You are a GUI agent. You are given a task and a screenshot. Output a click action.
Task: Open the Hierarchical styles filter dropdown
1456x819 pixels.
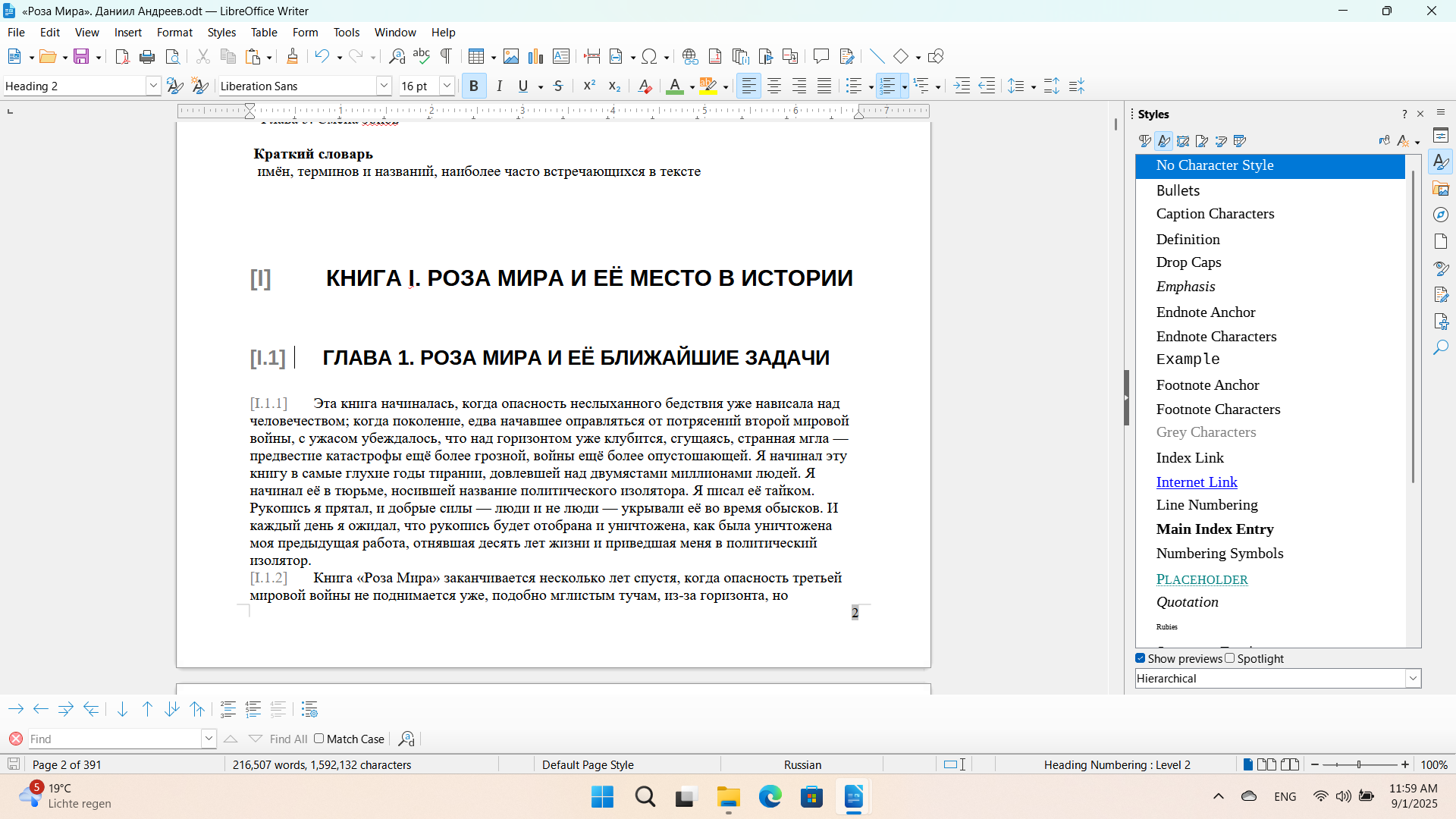click(x=1414, y=678)
